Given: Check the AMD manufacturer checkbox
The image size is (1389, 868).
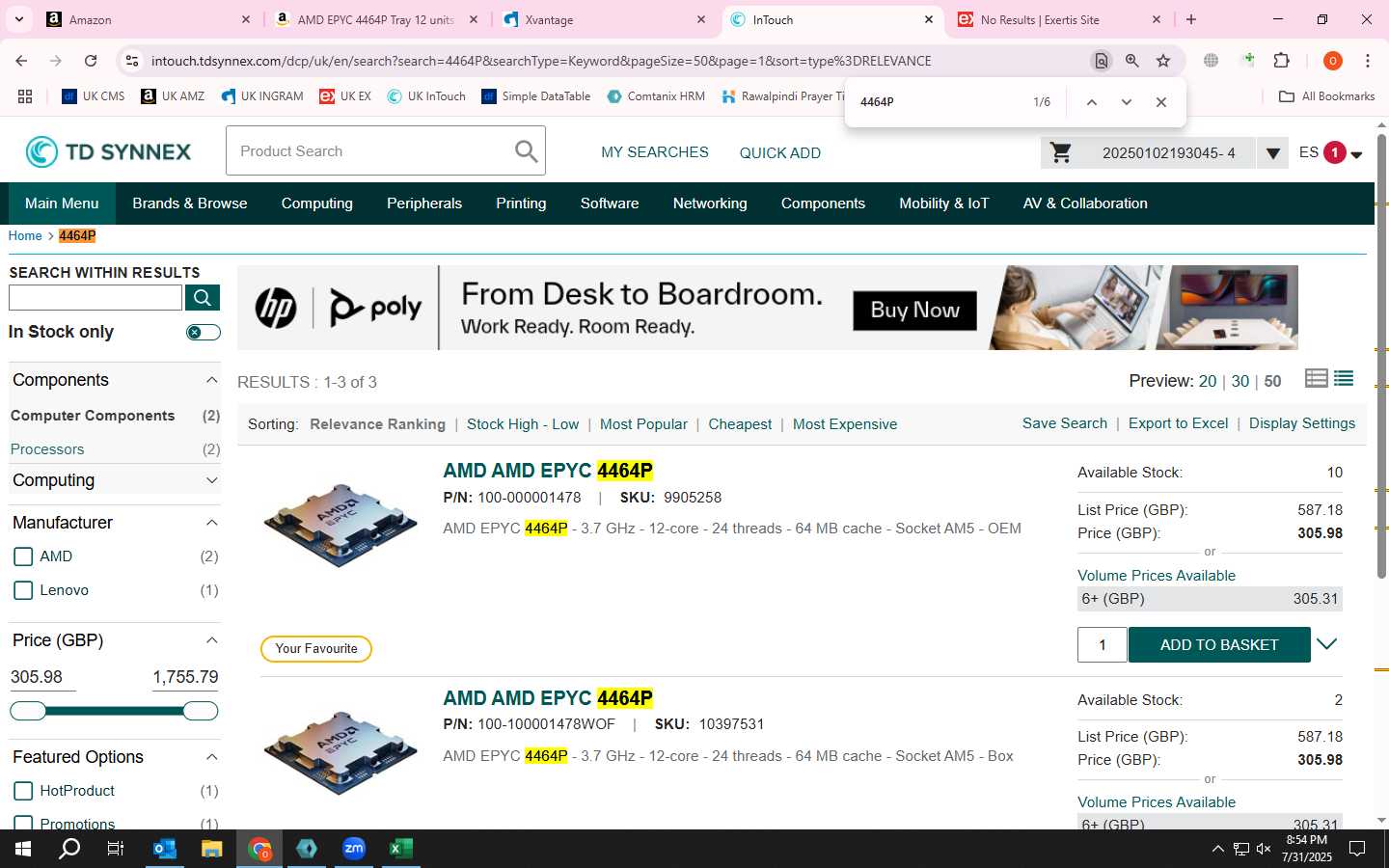Looking at the screenshot, I should (24, 556).
